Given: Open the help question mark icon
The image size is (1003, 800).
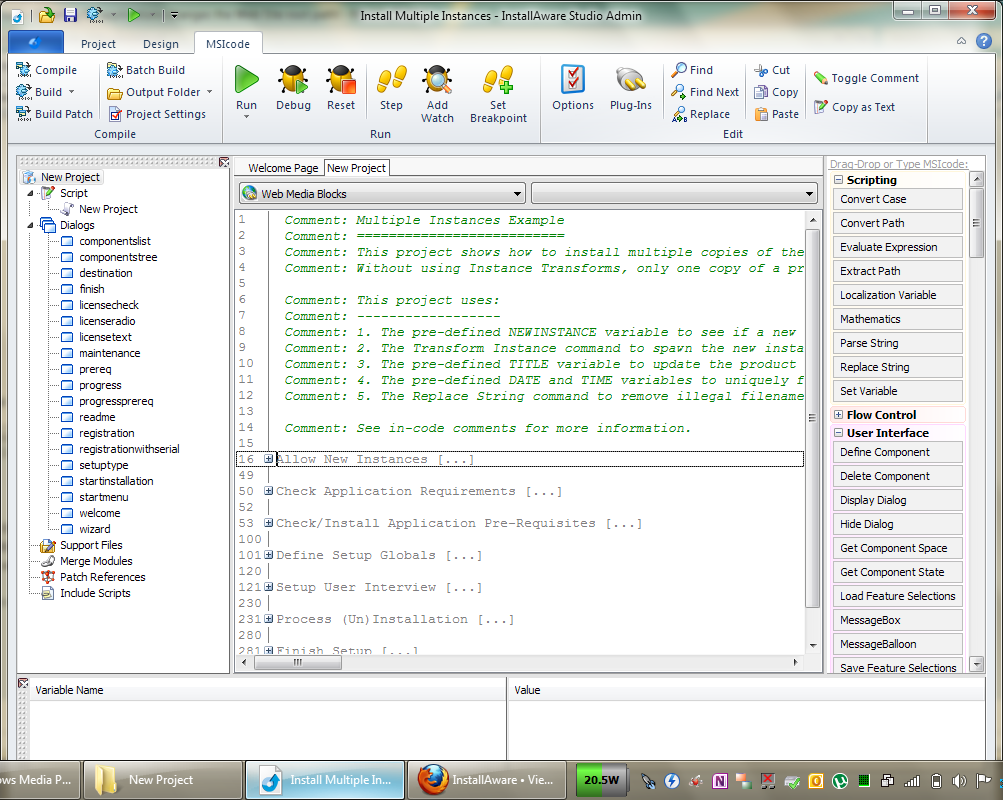Looking at the screenshot, I should (x=984, y=41).
